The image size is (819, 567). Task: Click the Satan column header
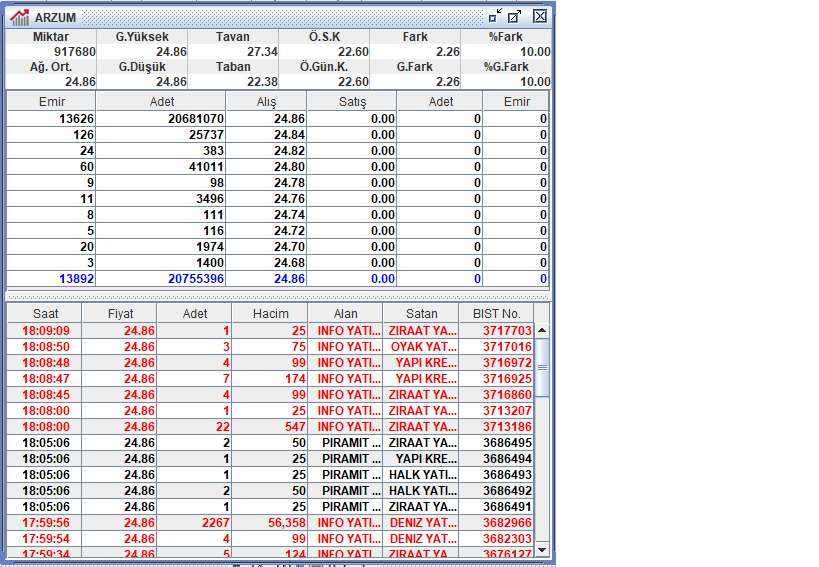(421, 314)
